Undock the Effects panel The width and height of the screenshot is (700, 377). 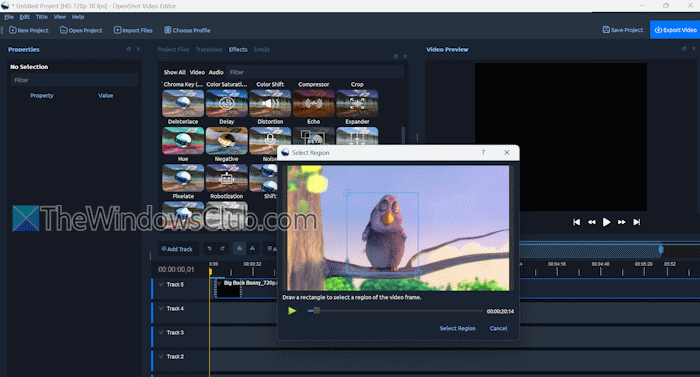396,57
